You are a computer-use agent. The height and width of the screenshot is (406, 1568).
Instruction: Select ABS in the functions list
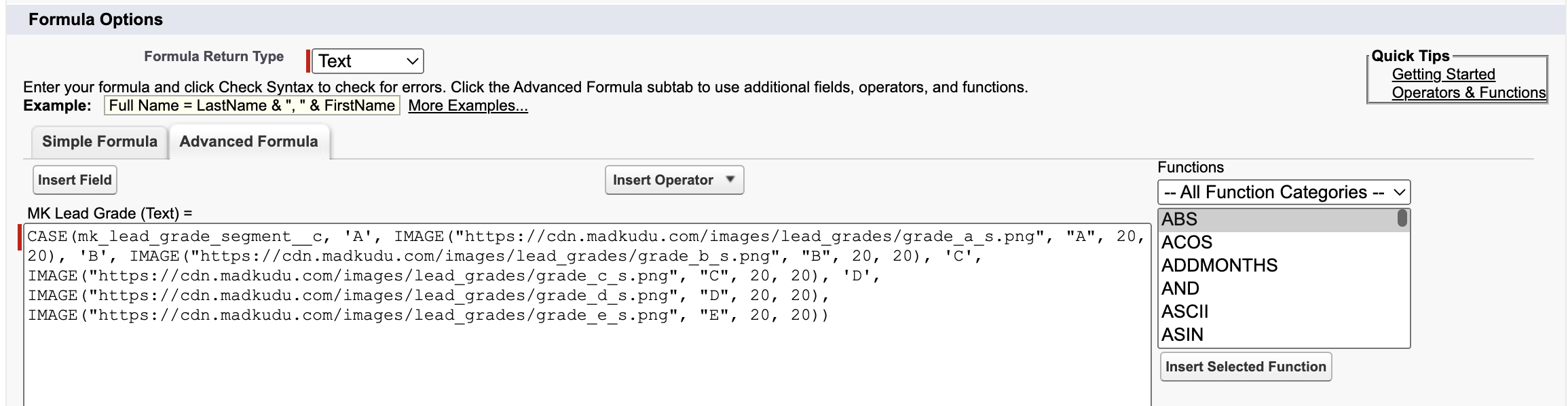[1180, 219]
